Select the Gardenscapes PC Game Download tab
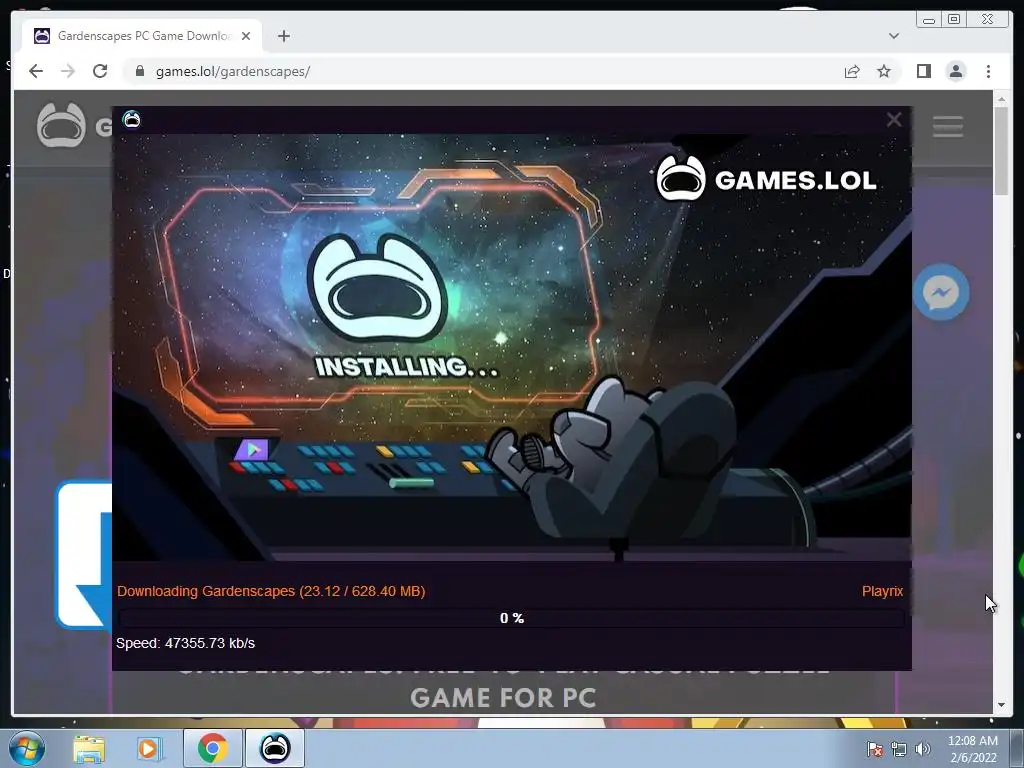Viewport: 1024px width, 768px height. pyautogui.click(x=142, y=36)
